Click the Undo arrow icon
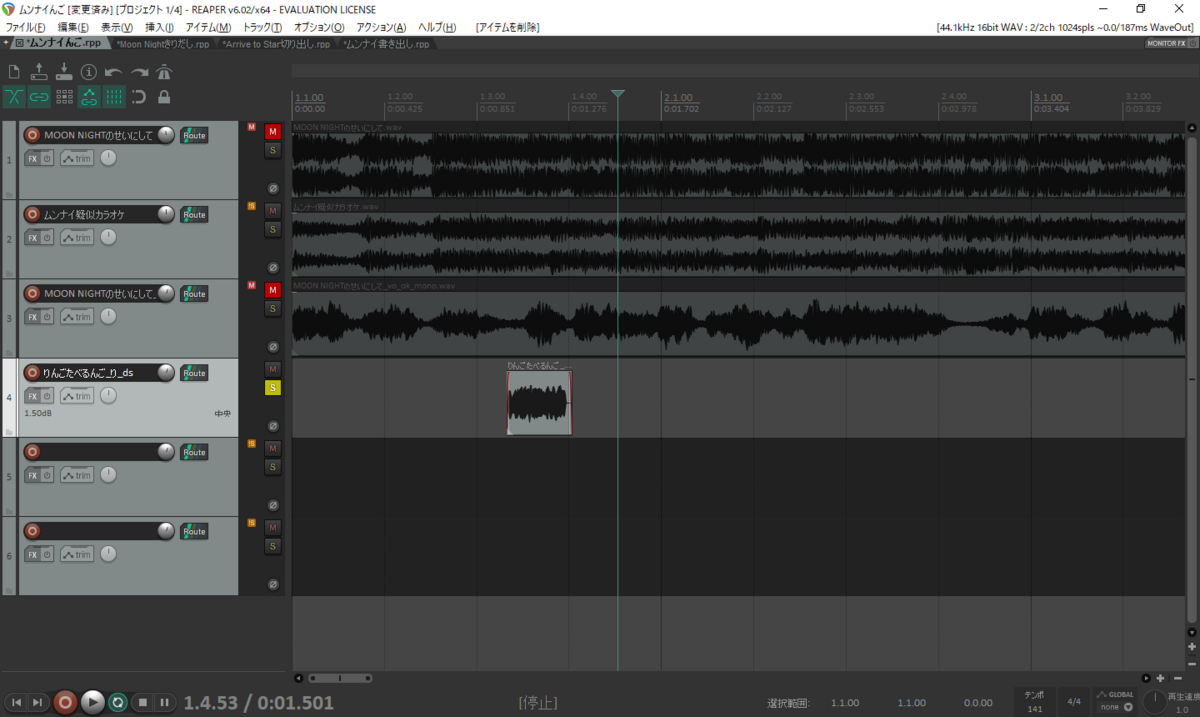This screenshot has width=1200, height=717. pyautogui.click(x=114, y=72)
